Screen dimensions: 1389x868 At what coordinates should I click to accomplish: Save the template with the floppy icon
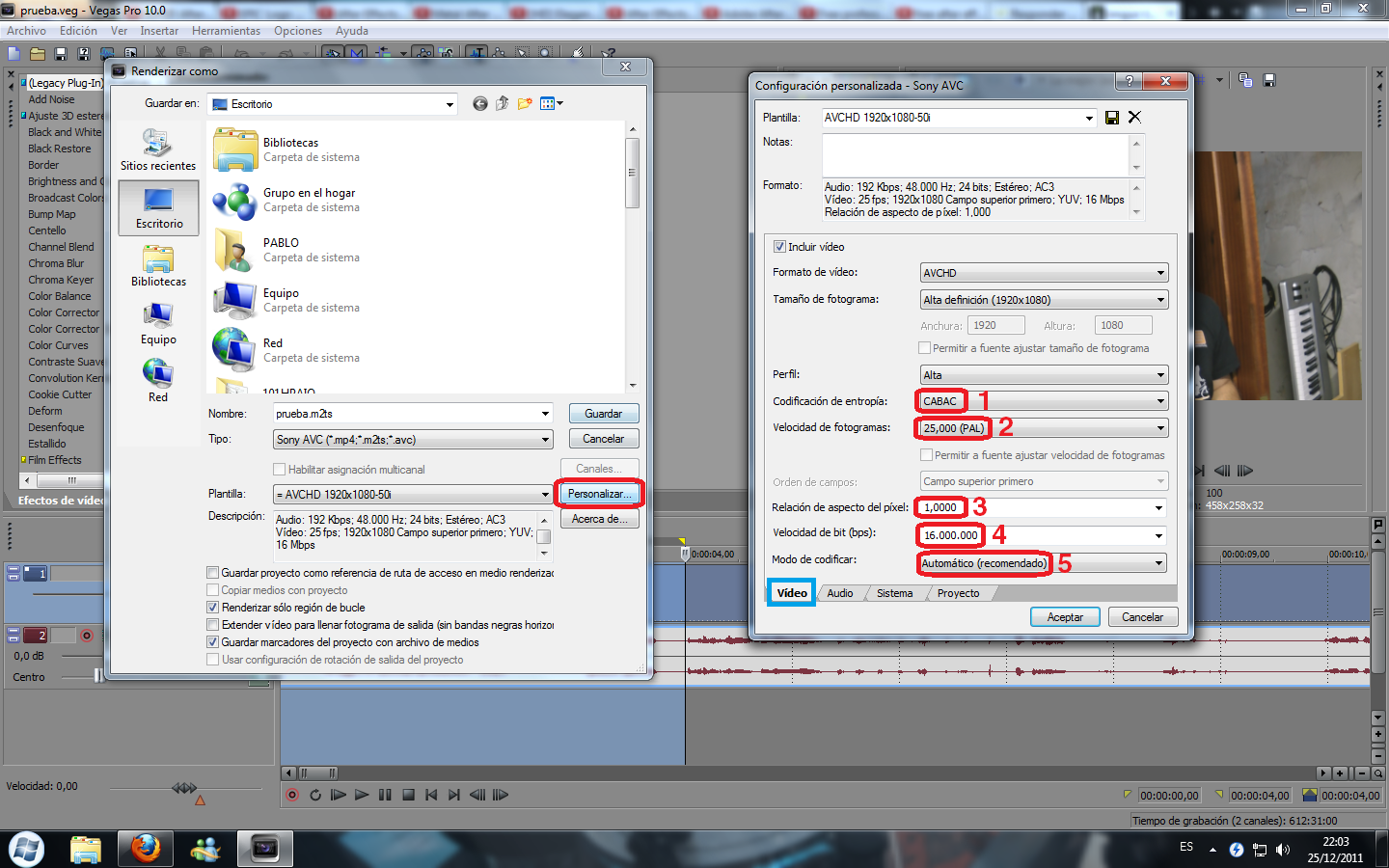[1112, 118]
